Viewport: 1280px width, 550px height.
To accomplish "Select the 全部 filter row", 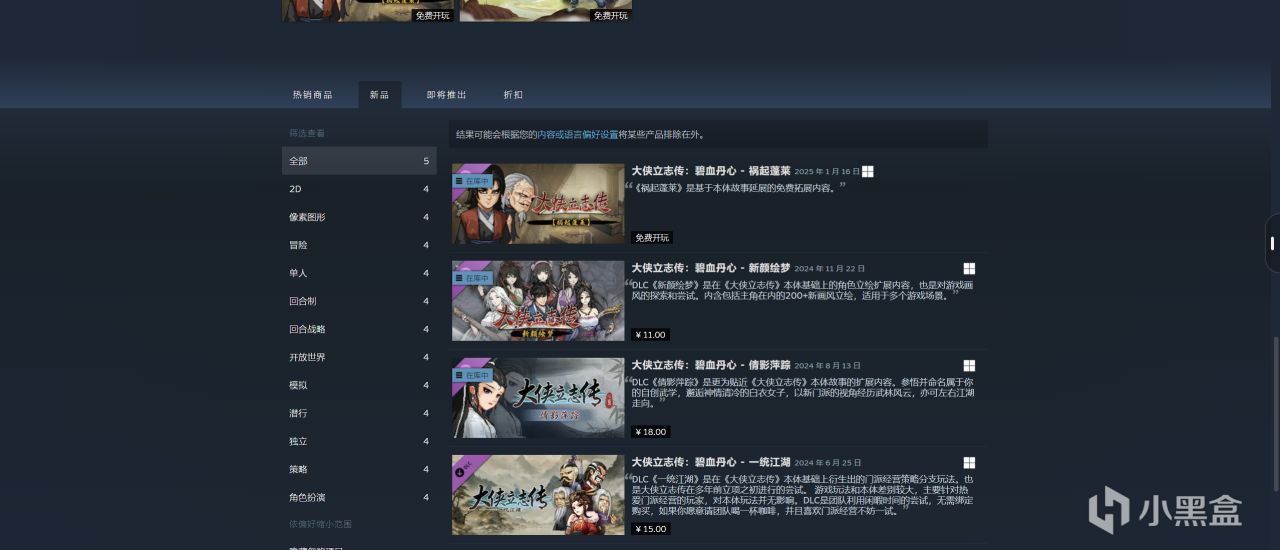I will pyautogui.click(x=359, y=161).
